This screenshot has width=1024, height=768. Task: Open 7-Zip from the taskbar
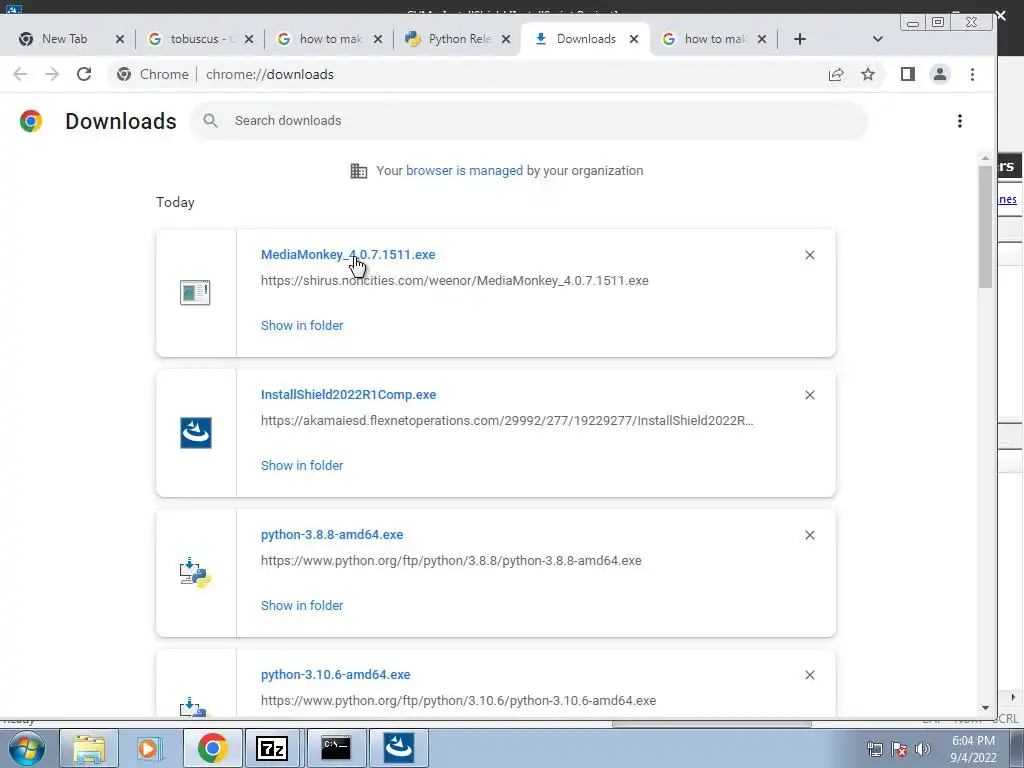272,748
